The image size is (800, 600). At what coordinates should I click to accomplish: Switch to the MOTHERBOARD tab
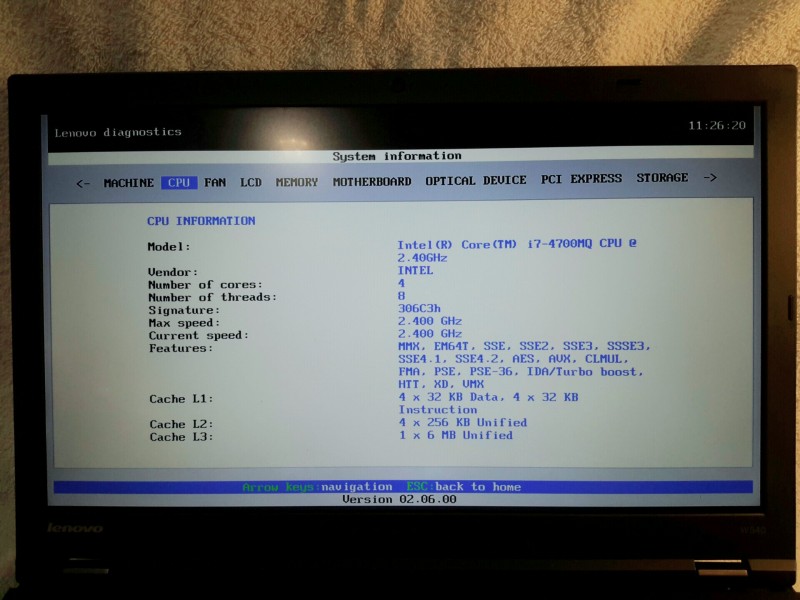372,181
